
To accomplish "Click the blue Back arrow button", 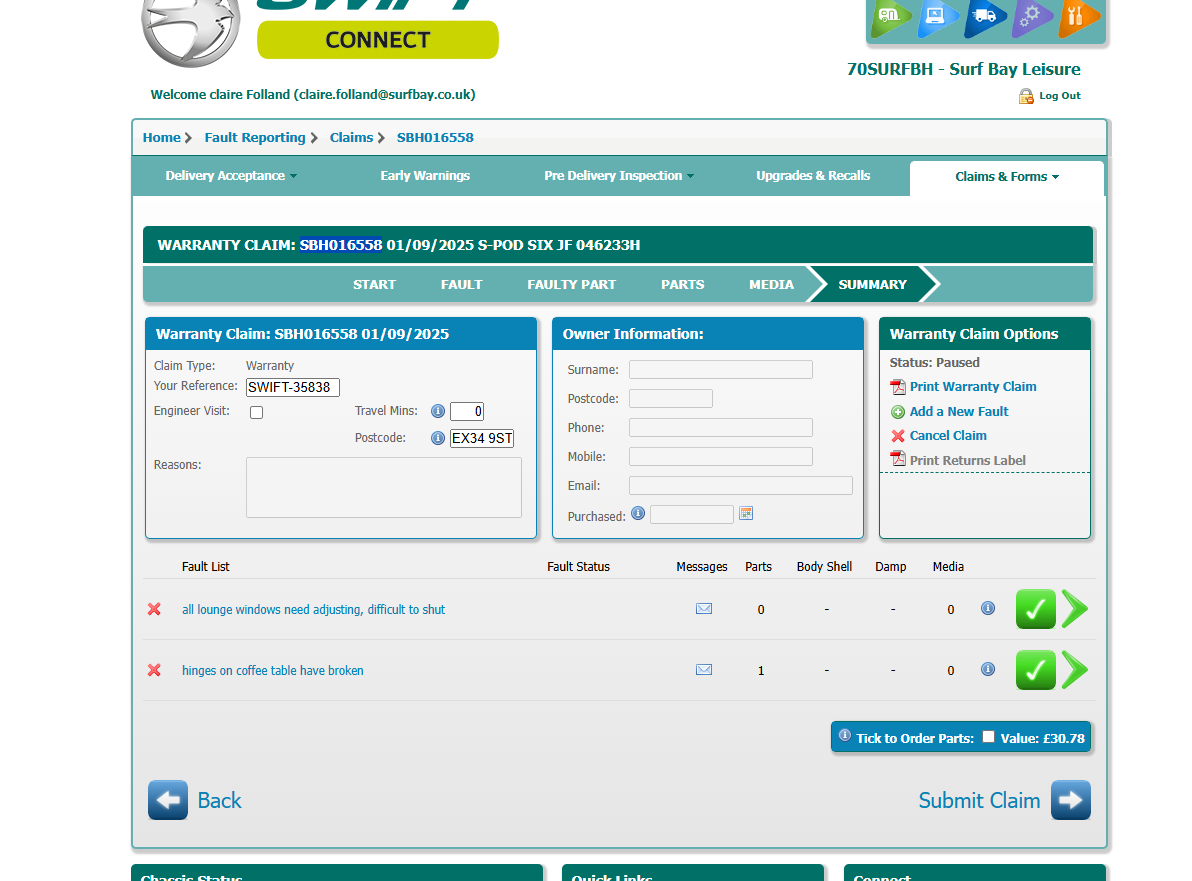I will (x=168, y=800).
